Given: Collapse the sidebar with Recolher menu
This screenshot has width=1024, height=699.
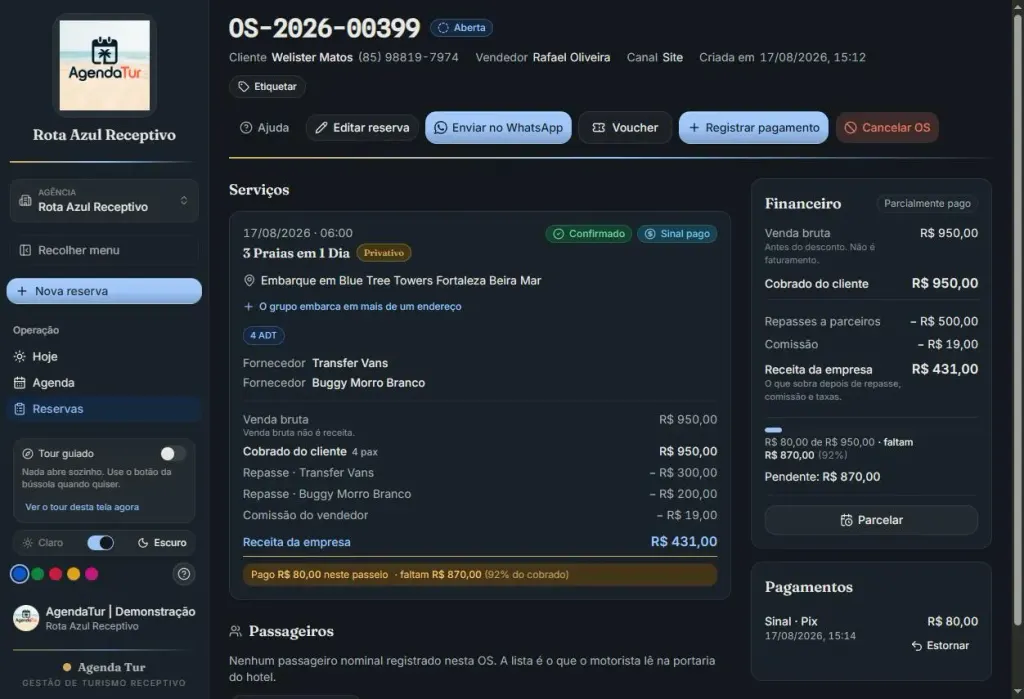Looking at the screenshot, I should (104, 250).
